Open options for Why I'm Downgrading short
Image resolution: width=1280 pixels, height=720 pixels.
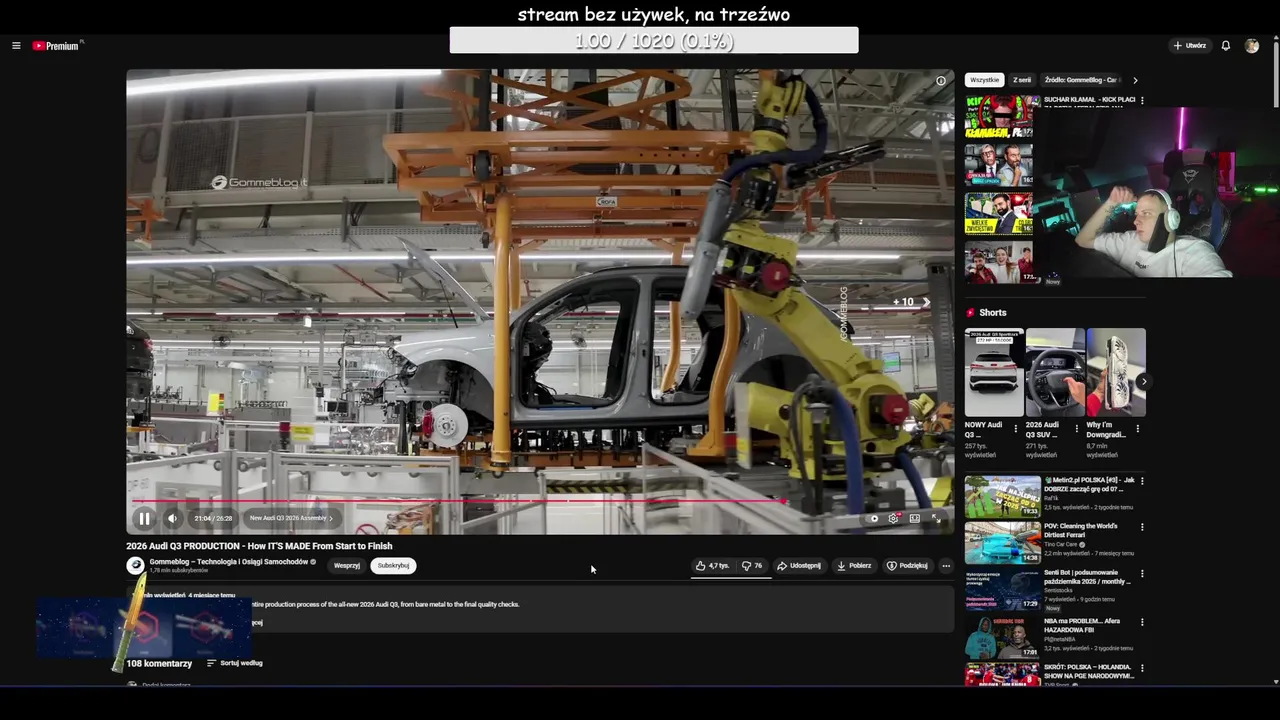pyautogui.click(x=1137, y=429)
